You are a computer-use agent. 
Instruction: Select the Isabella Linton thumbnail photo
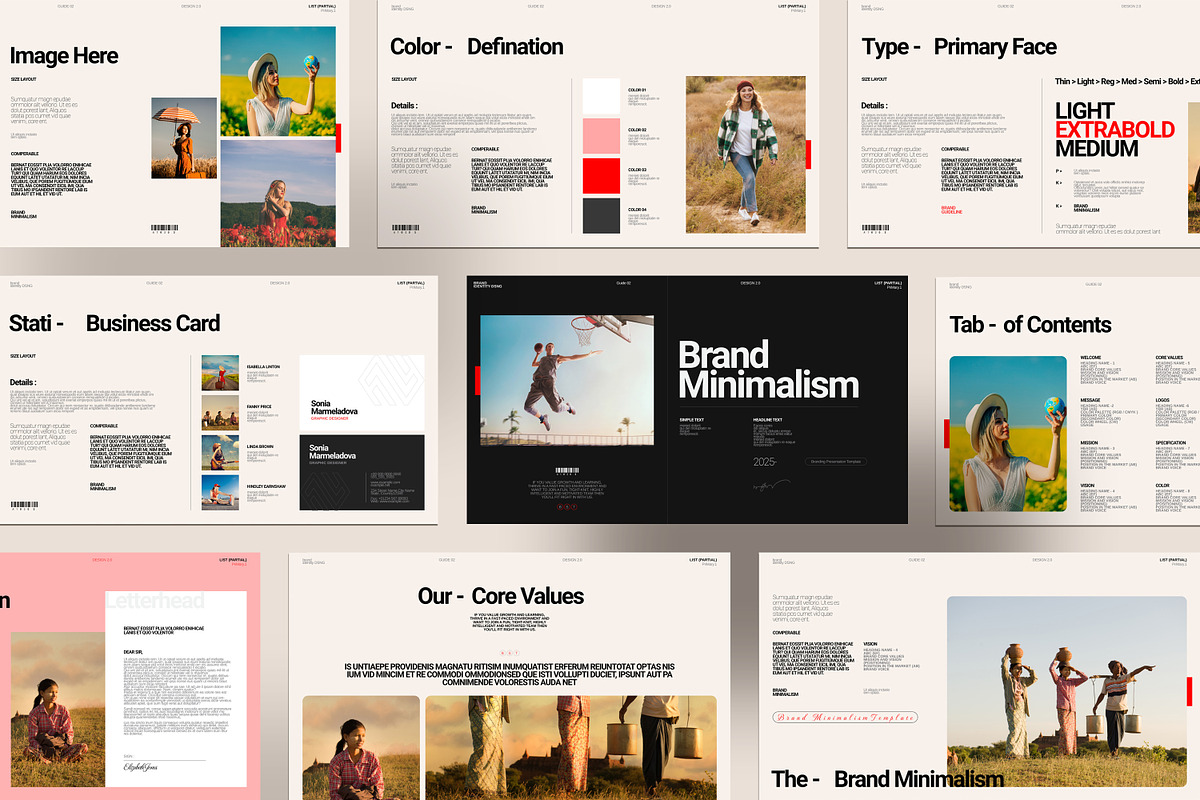[x=219, y=373]
